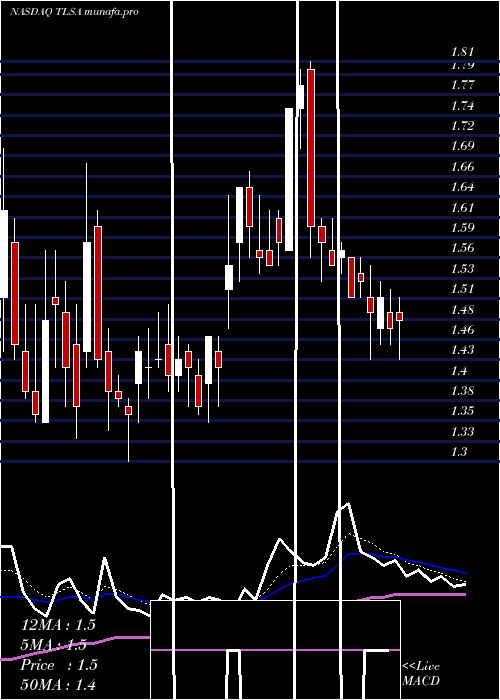Click the last red candle on the right
This screenshot has height=700, width=500.
(x=400, y=316)
